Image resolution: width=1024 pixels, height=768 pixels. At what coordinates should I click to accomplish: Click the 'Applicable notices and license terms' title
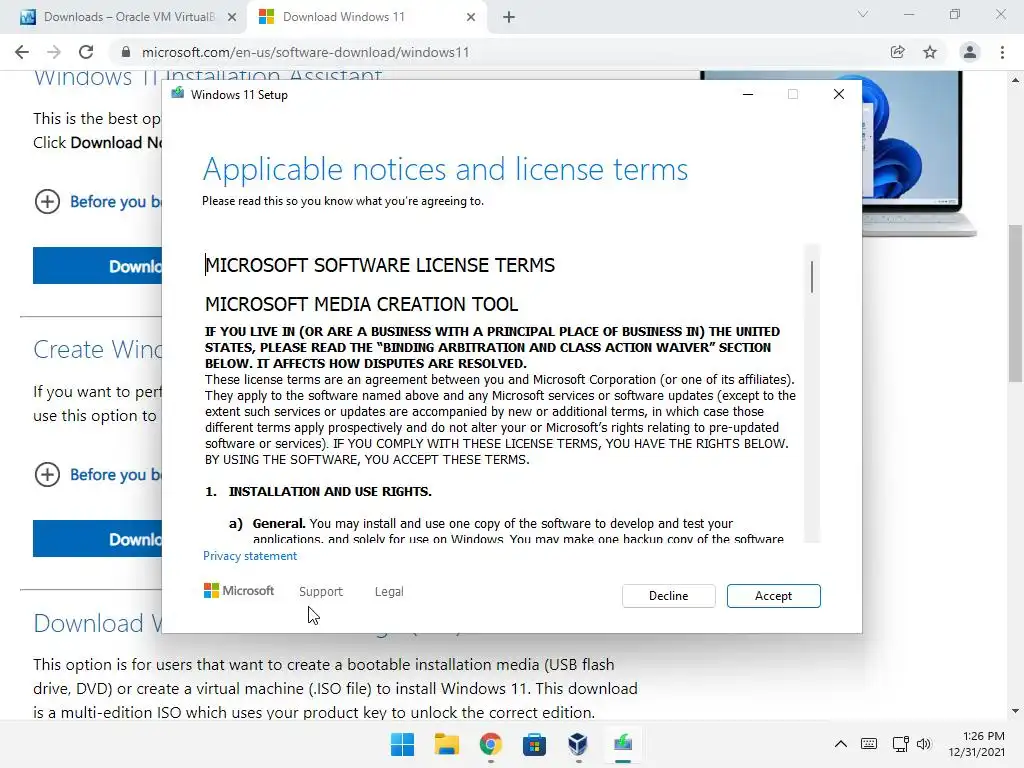point(445,169)
